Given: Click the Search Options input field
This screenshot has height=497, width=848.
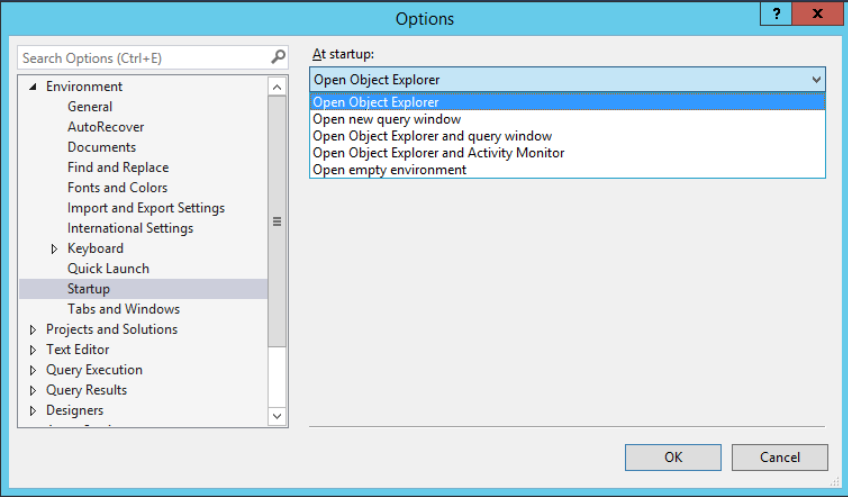Looking at the screenshot, I should click(142, 58).
